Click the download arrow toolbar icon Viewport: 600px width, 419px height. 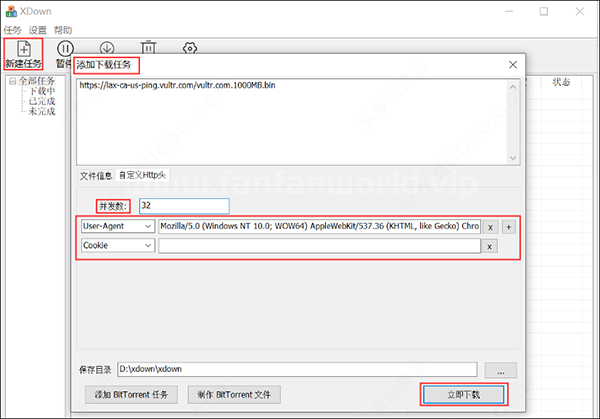point(107,47)
